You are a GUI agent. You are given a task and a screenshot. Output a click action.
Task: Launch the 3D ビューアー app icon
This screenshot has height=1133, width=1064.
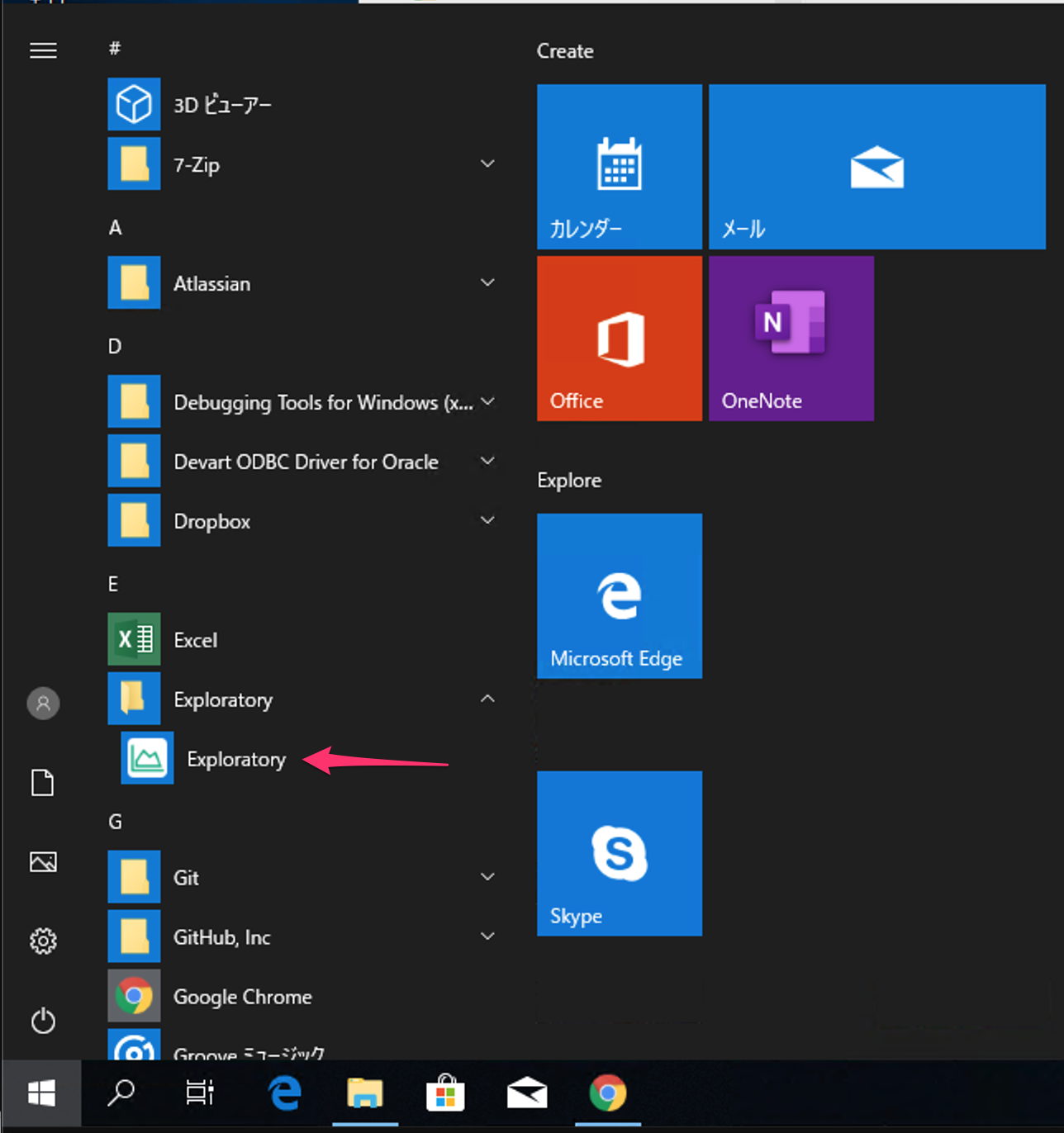coord(134,104)
